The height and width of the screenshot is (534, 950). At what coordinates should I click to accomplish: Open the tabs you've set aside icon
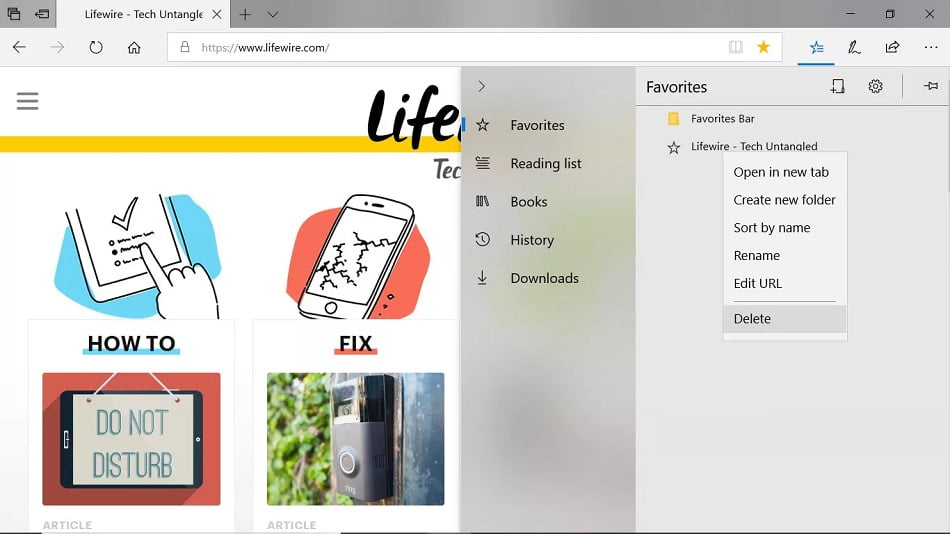[13, 13]
